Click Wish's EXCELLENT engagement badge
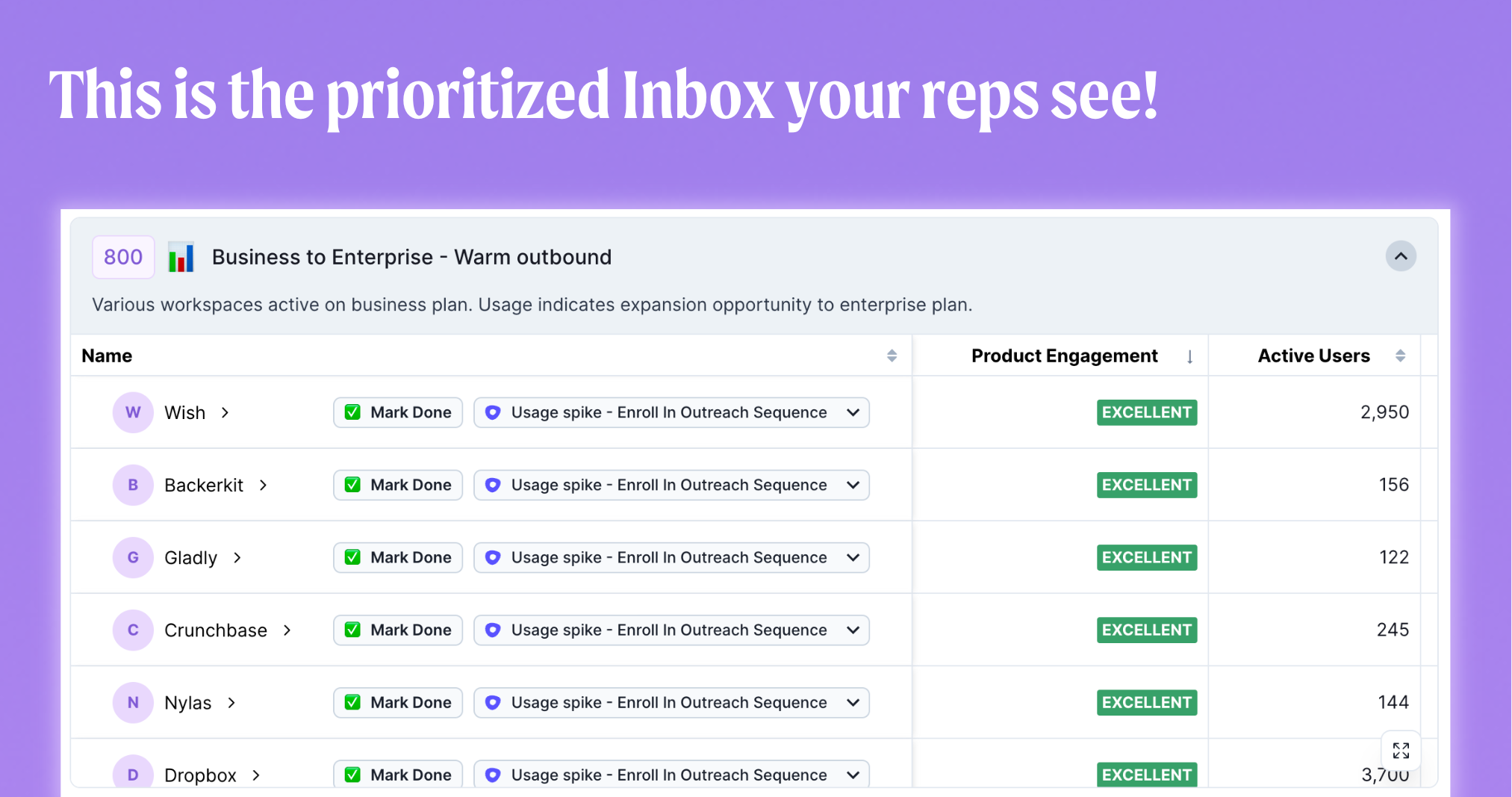1512x797 pixels. (1147, 412)
